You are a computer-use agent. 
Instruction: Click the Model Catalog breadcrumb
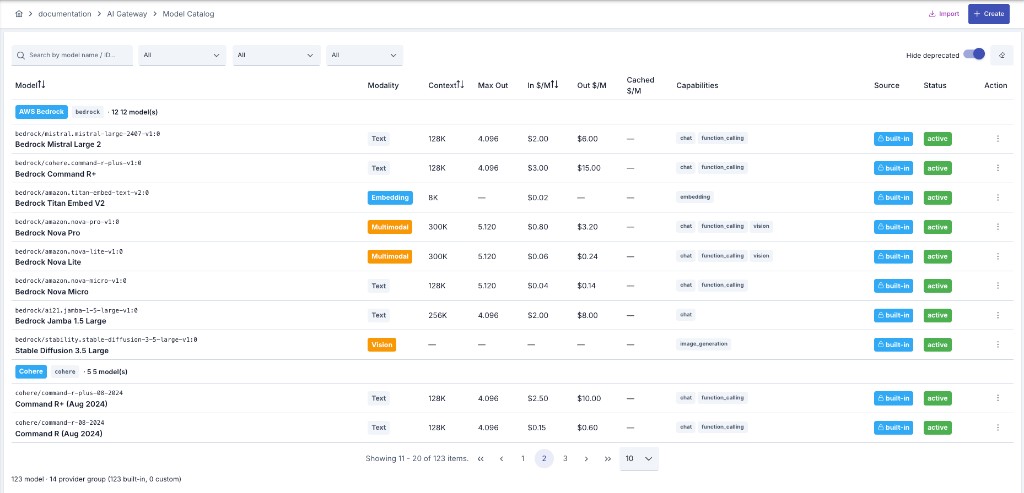(x=189, y=14)
